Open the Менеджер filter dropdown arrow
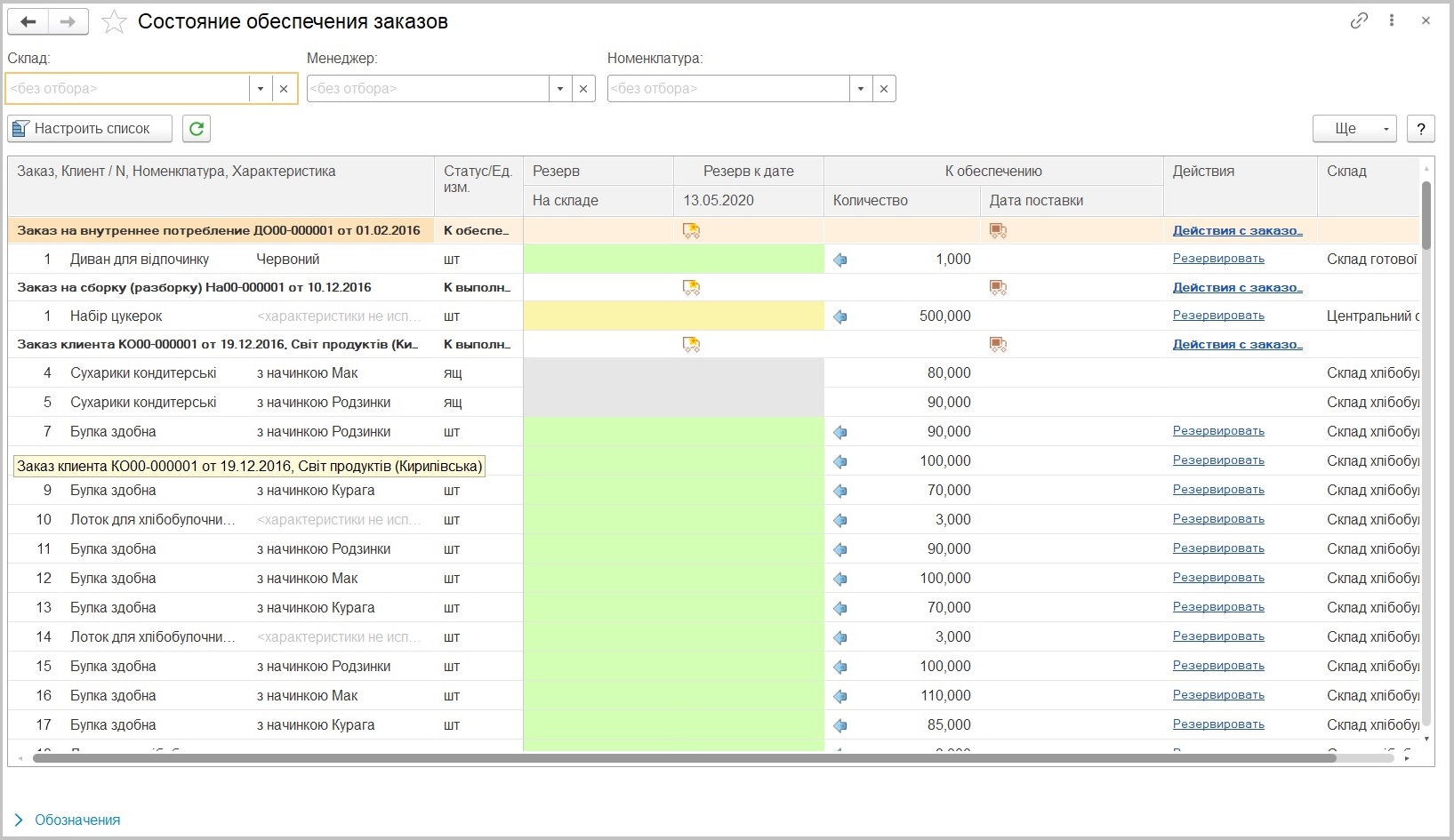 coord(560,89)
